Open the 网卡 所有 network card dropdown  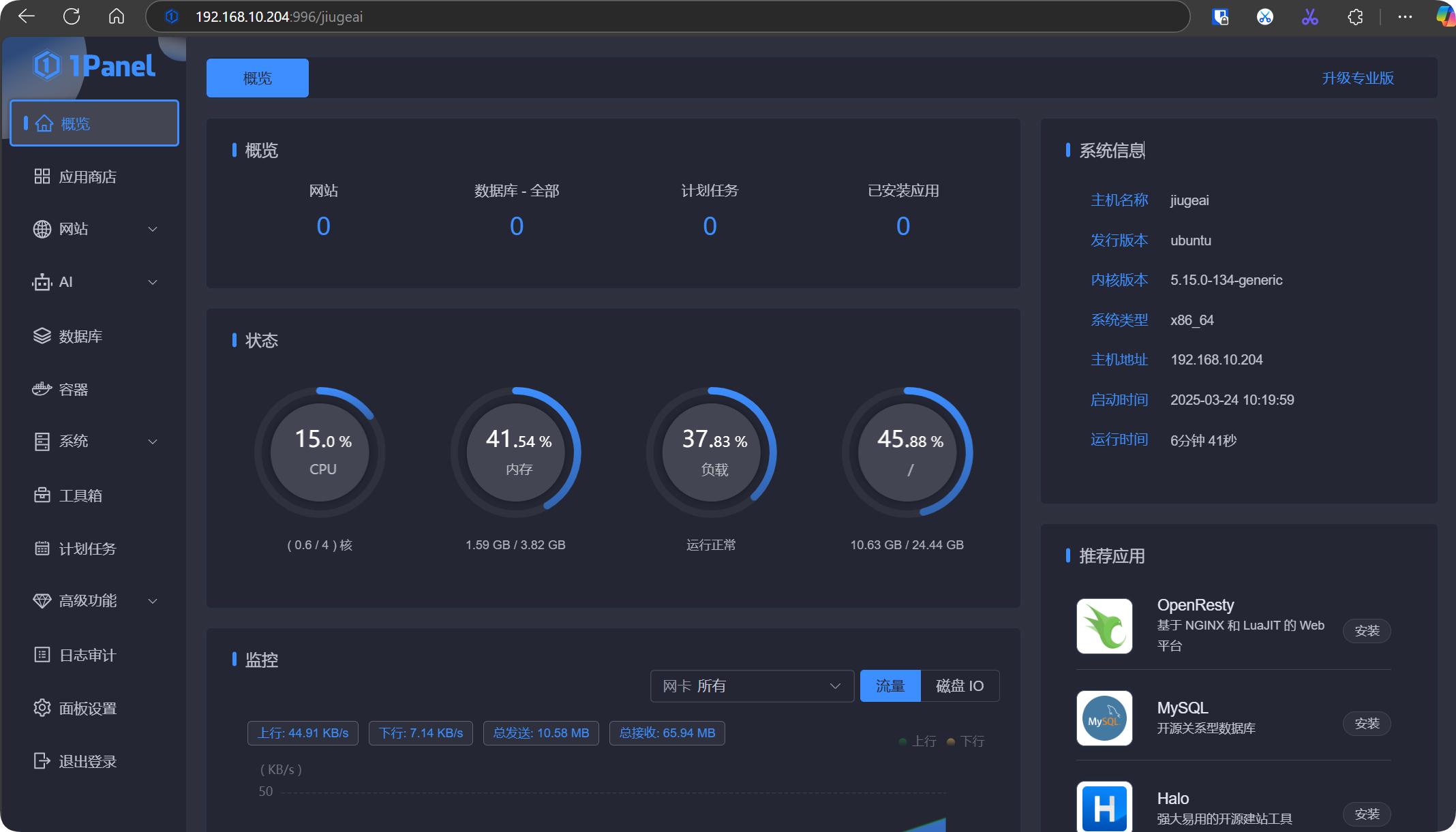(751, 685)
